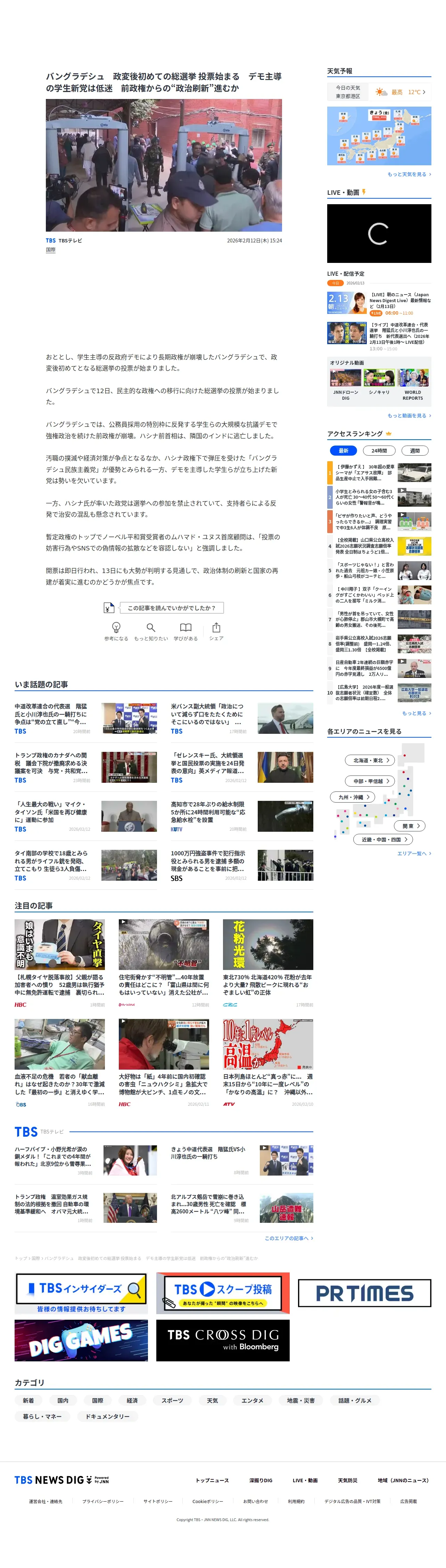
Task: Open the 朝のニュース Japan News Digest Live item
Action: [x=379, y=303]
